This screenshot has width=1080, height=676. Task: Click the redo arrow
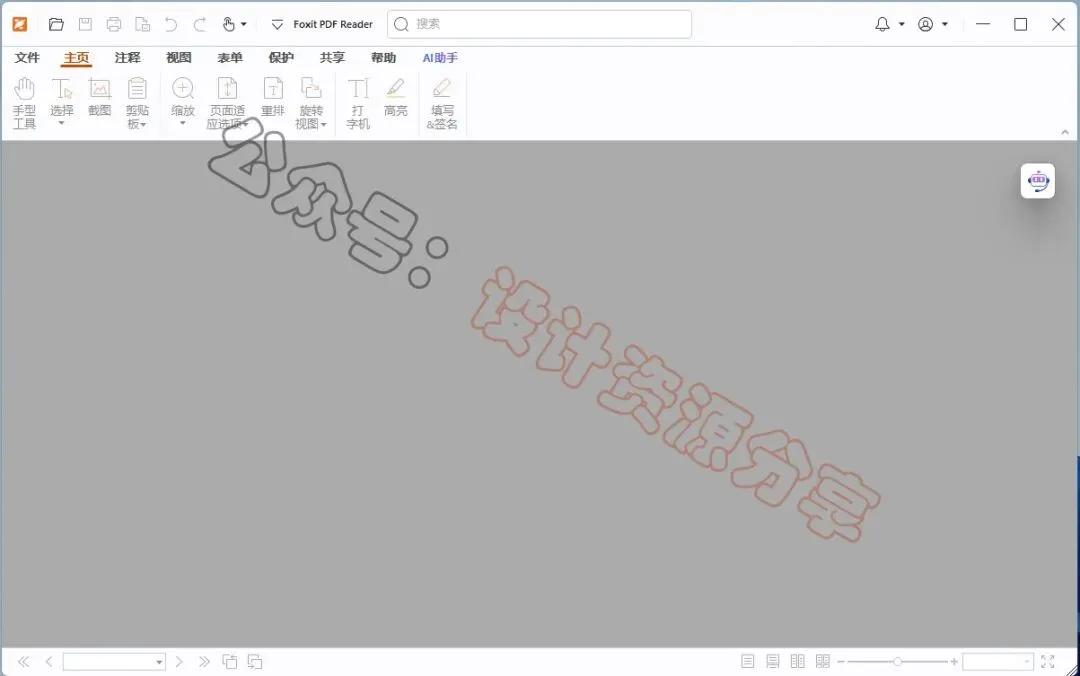(200, 24)
